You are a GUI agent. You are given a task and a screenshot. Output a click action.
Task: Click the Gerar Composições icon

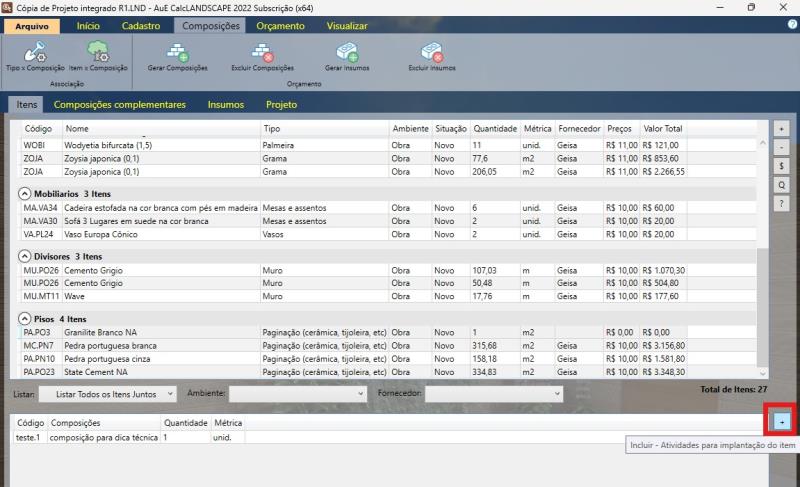178,52
